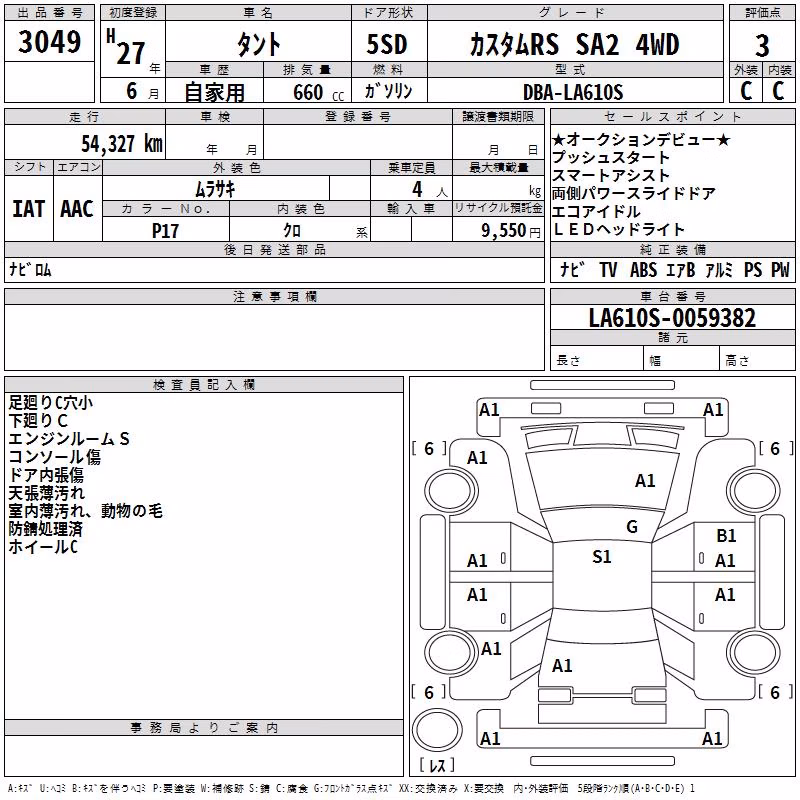Select the inspector note "エンジンルームS"
The width and height of the screenshot is (800, 800).
point(69,439)
